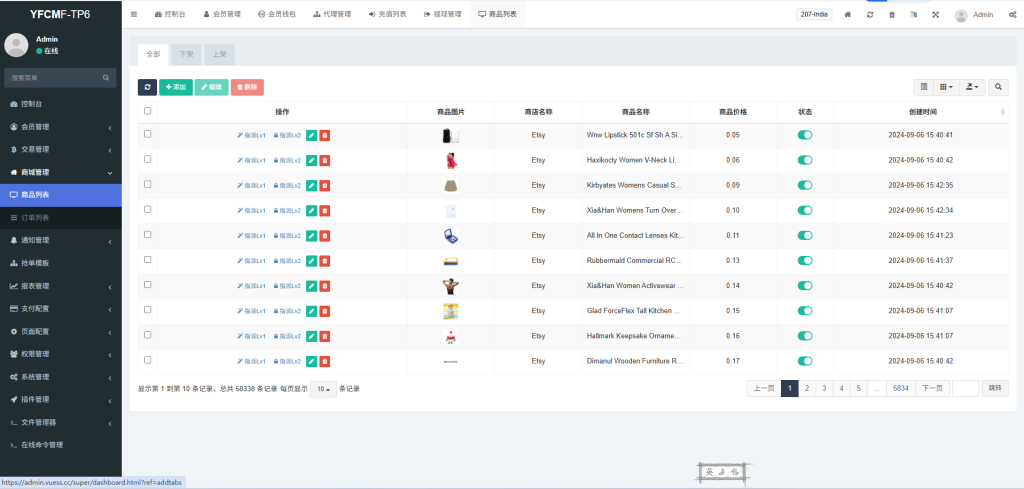Open the columns grid dropdown
The width and height of the screenshot is (1024, 489).
pos(946,87)
